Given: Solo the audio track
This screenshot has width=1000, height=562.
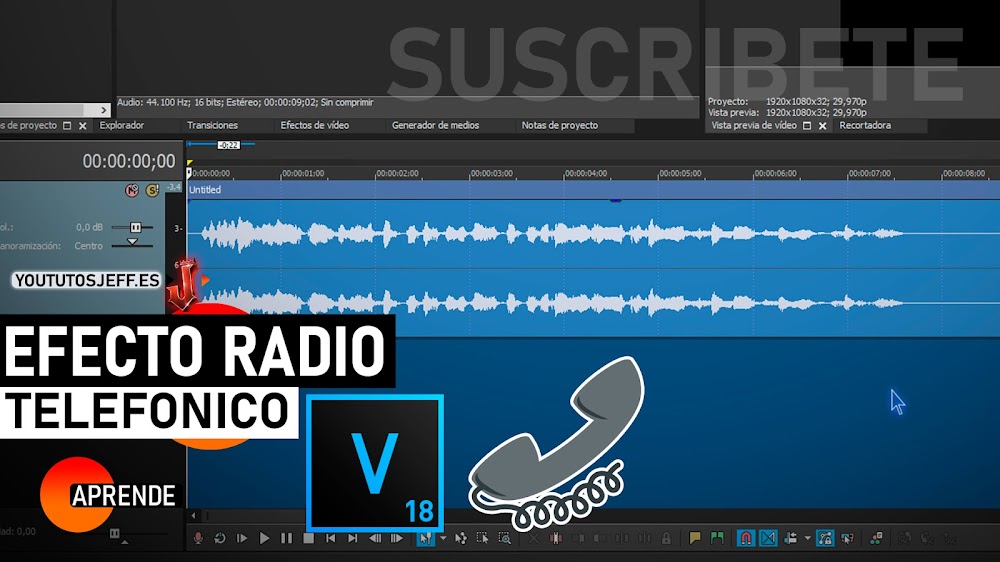Looking at the screenshot, I should click(x=152, y=190).
